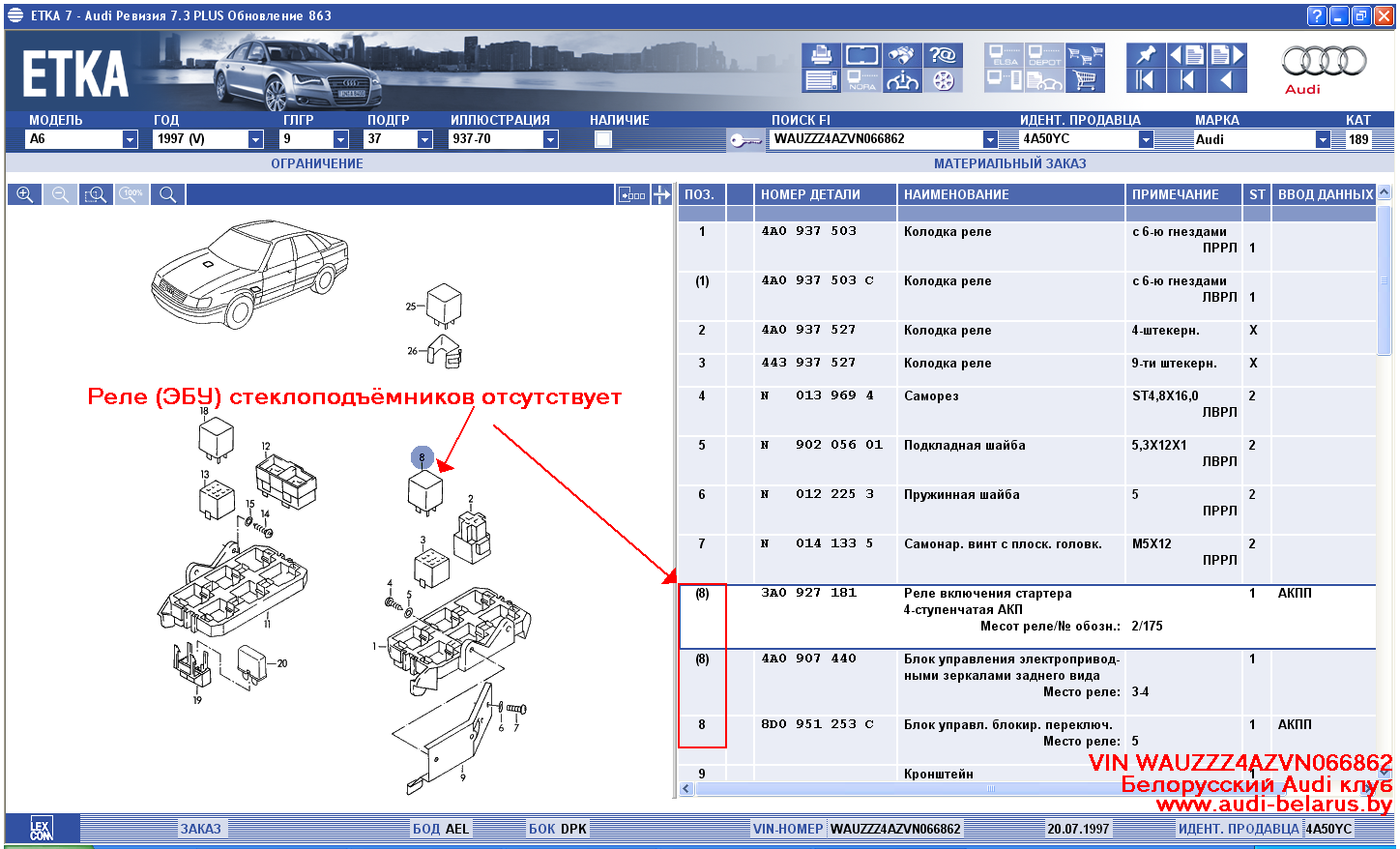Click the plain magnifier icon
Viewport: 1400px width, 849px height.
(x=167, y=194)
